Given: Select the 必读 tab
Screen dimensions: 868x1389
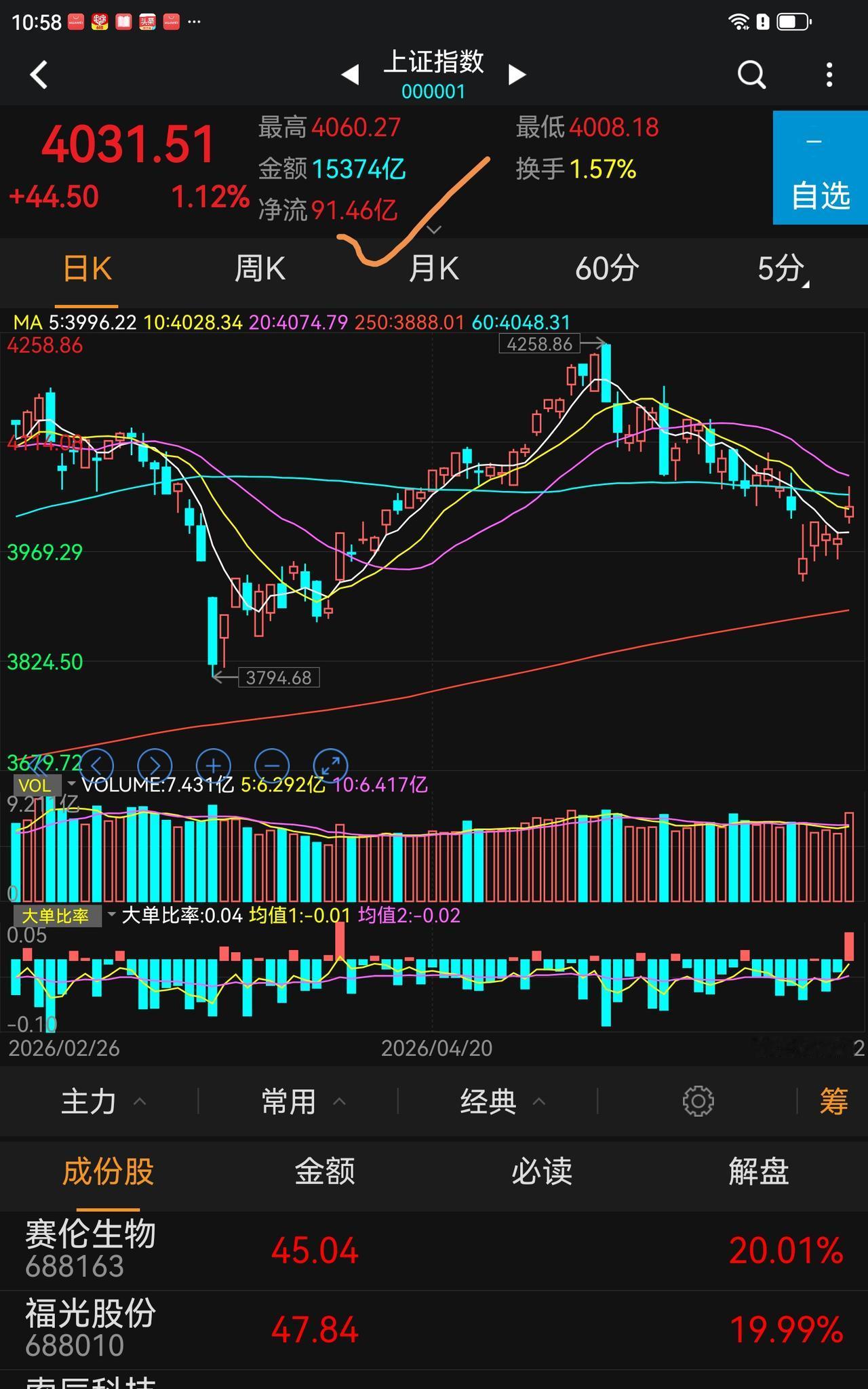Looking at the screenshot, I should [x=541, y=1171].
